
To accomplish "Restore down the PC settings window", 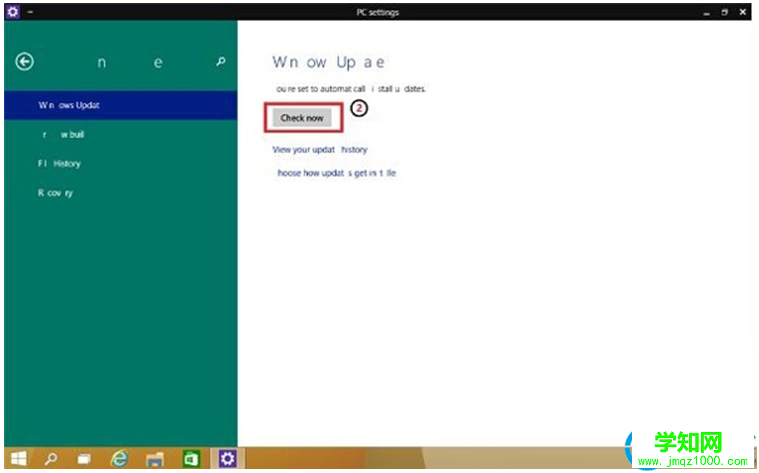I will (x=725, y=12).
